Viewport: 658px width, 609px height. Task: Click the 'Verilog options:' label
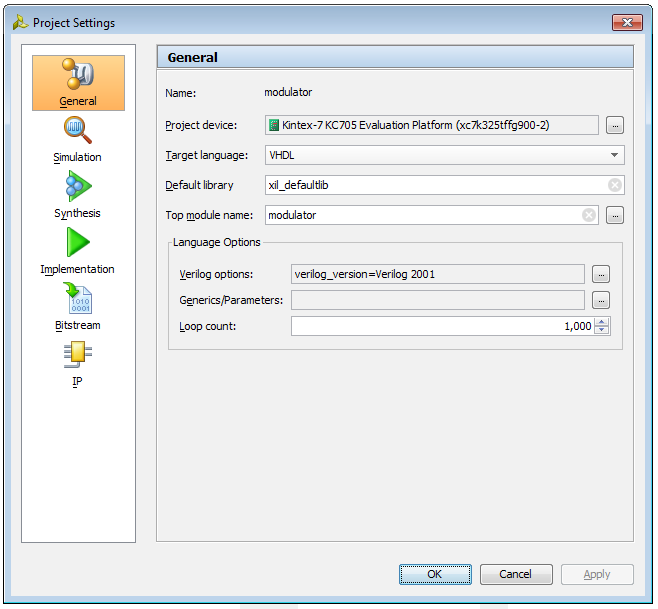click(x=216, y=274)
